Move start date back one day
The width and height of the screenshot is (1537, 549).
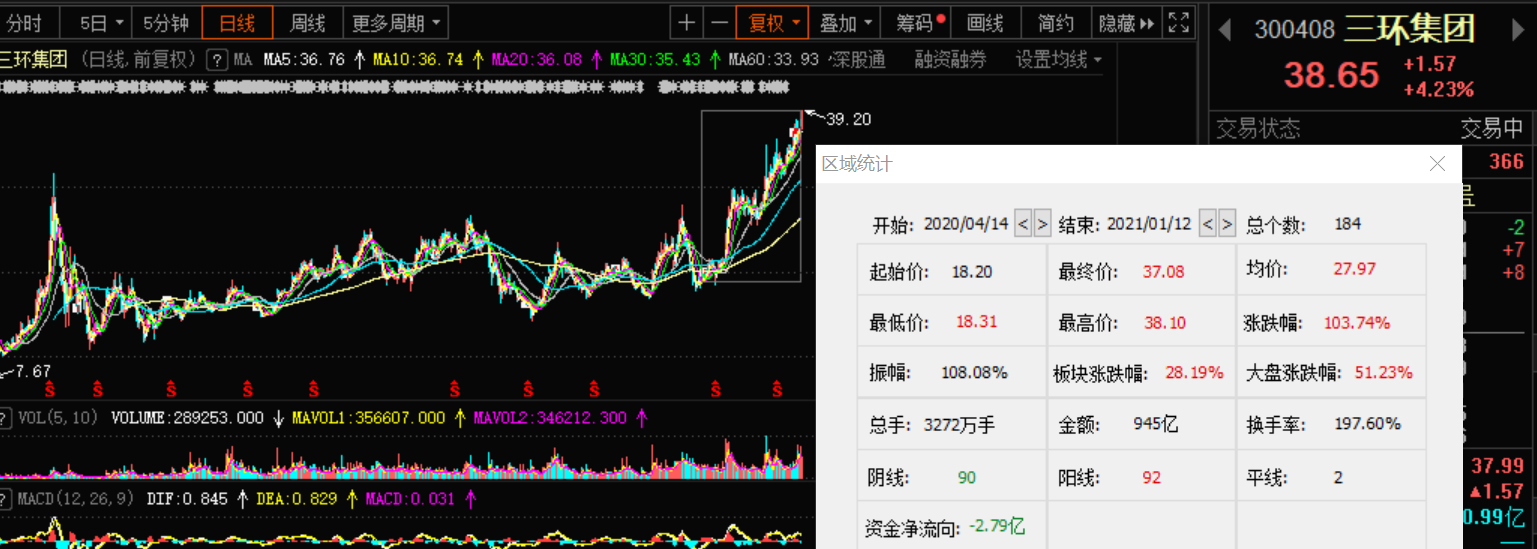coord(1023,223)
